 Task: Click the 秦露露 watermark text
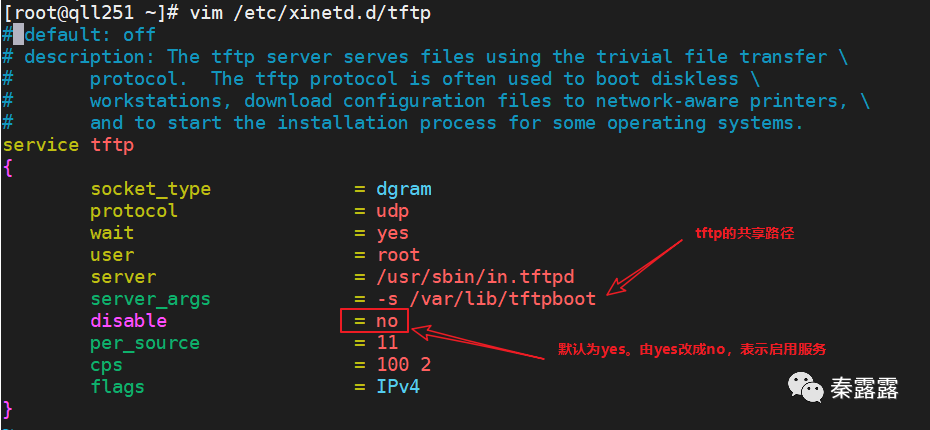point(865,389)
